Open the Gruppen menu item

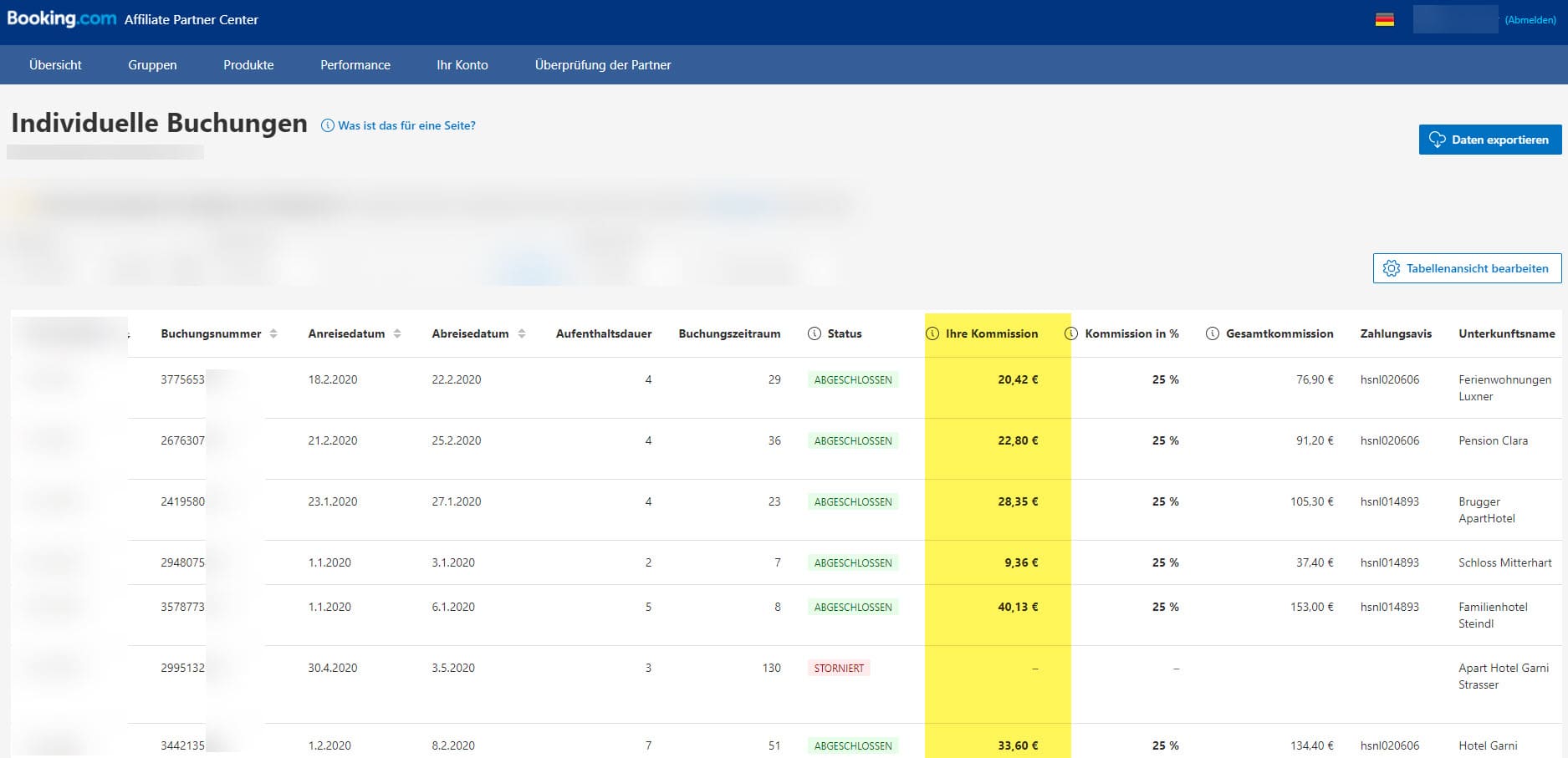point(152,64)
